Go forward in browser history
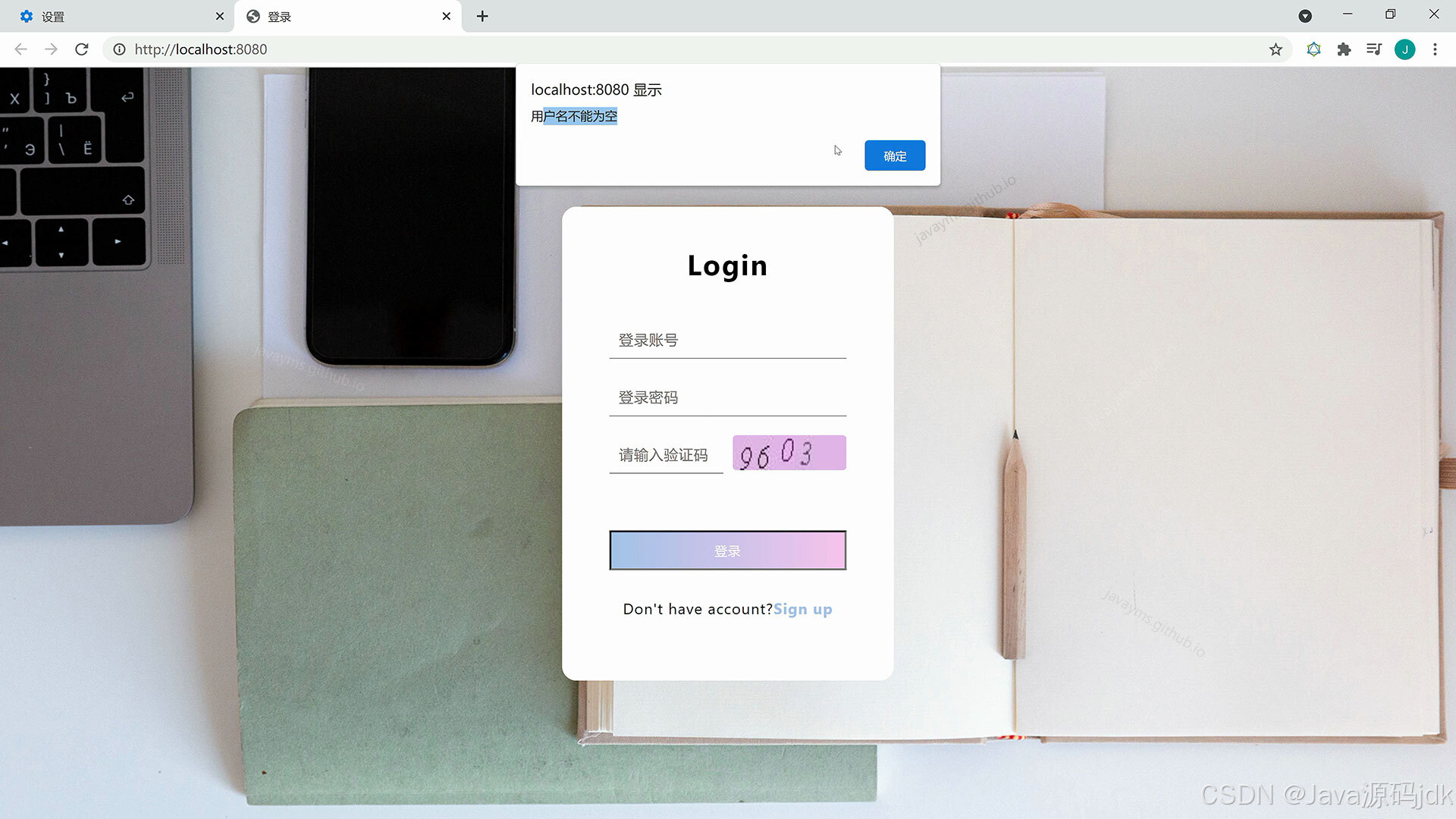The width and height of the screenshot is (1456, 819). [51, 49]
